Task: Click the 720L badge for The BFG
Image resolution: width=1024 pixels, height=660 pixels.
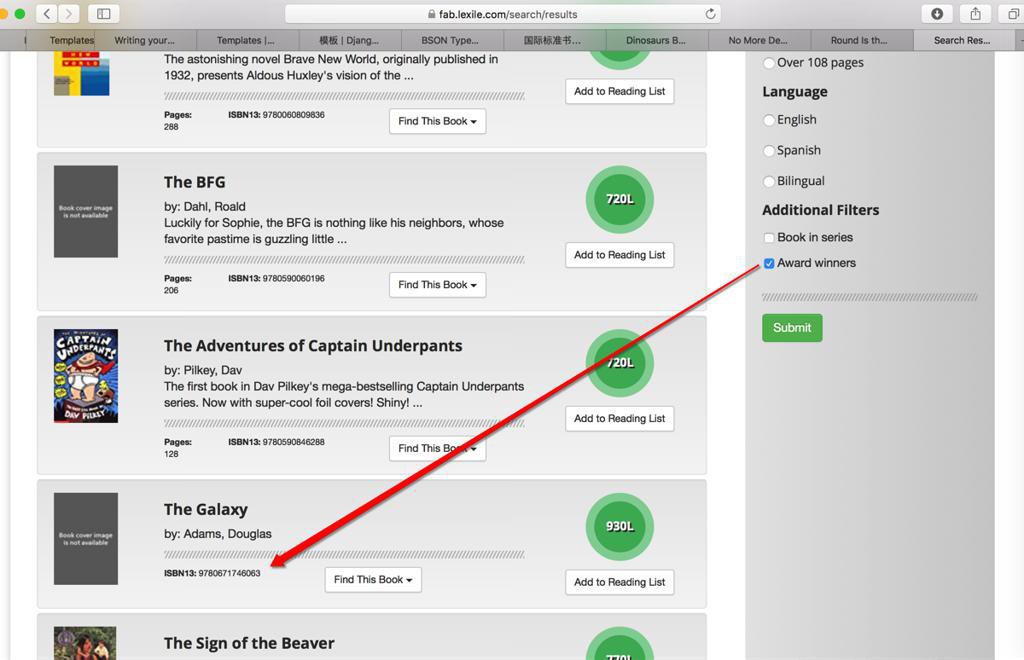Action: pyautogui.click(x=620, y=199)
